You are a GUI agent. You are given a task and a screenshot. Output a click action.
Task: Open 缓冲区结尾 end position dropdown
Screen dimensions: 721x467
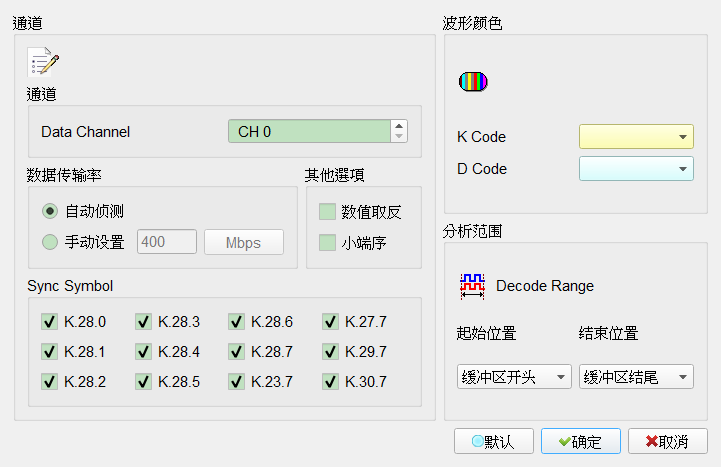point(636,377)
